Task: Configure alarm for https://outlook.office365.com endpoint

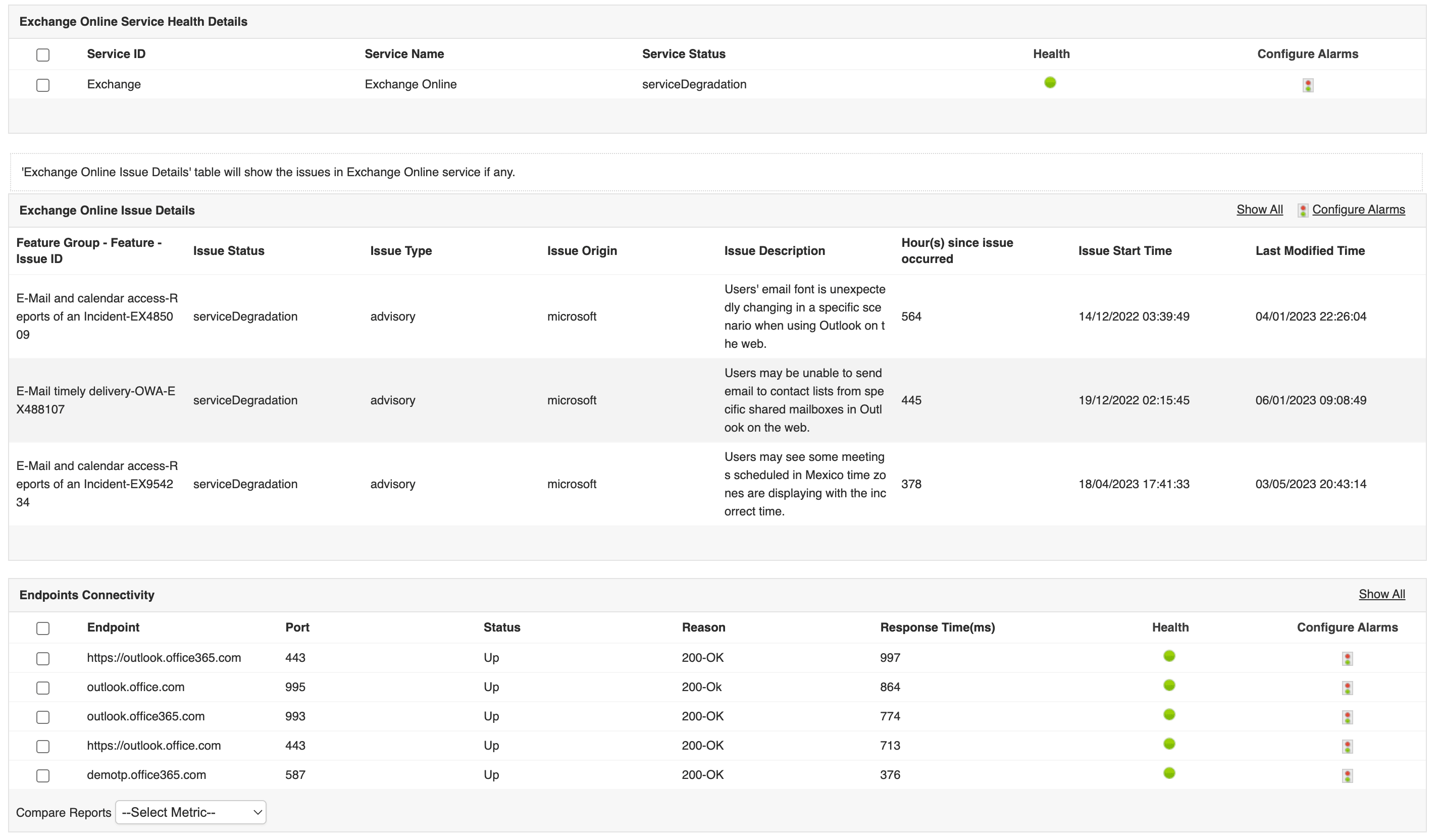Action: 1347,659
